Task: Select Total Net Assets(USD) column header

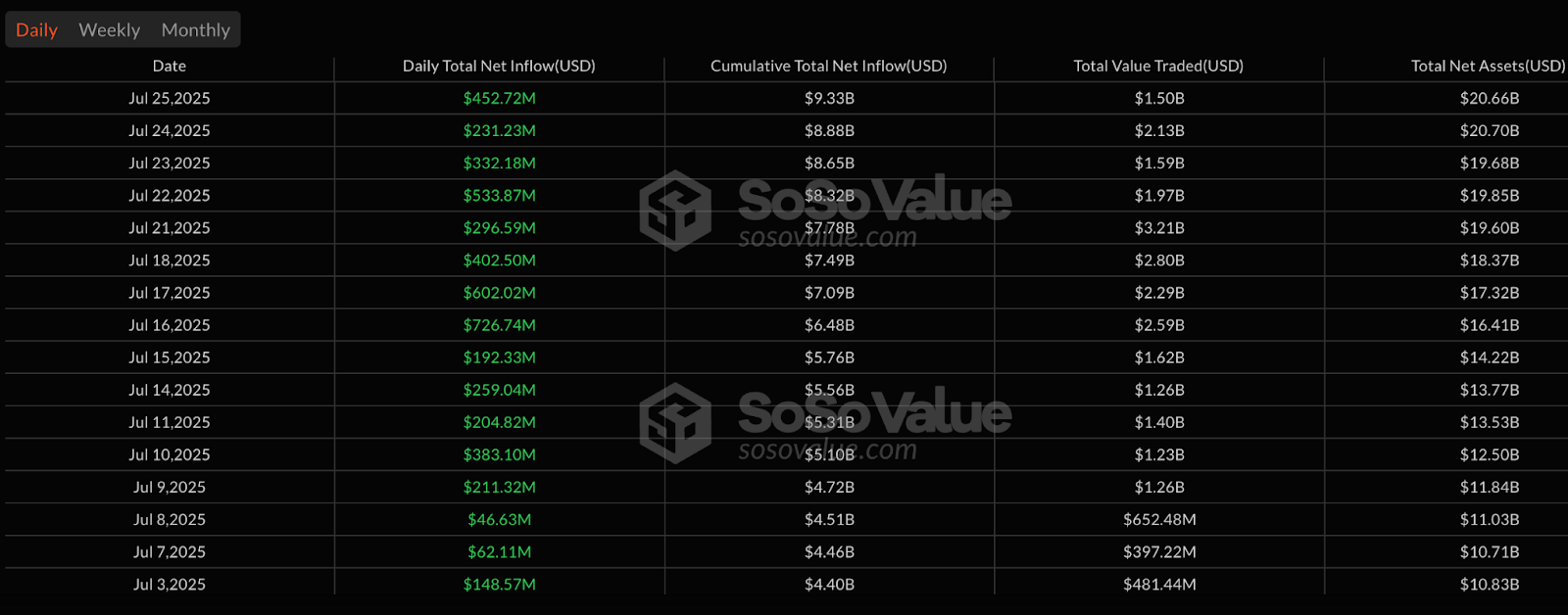Action: [x=1488, y=66]
